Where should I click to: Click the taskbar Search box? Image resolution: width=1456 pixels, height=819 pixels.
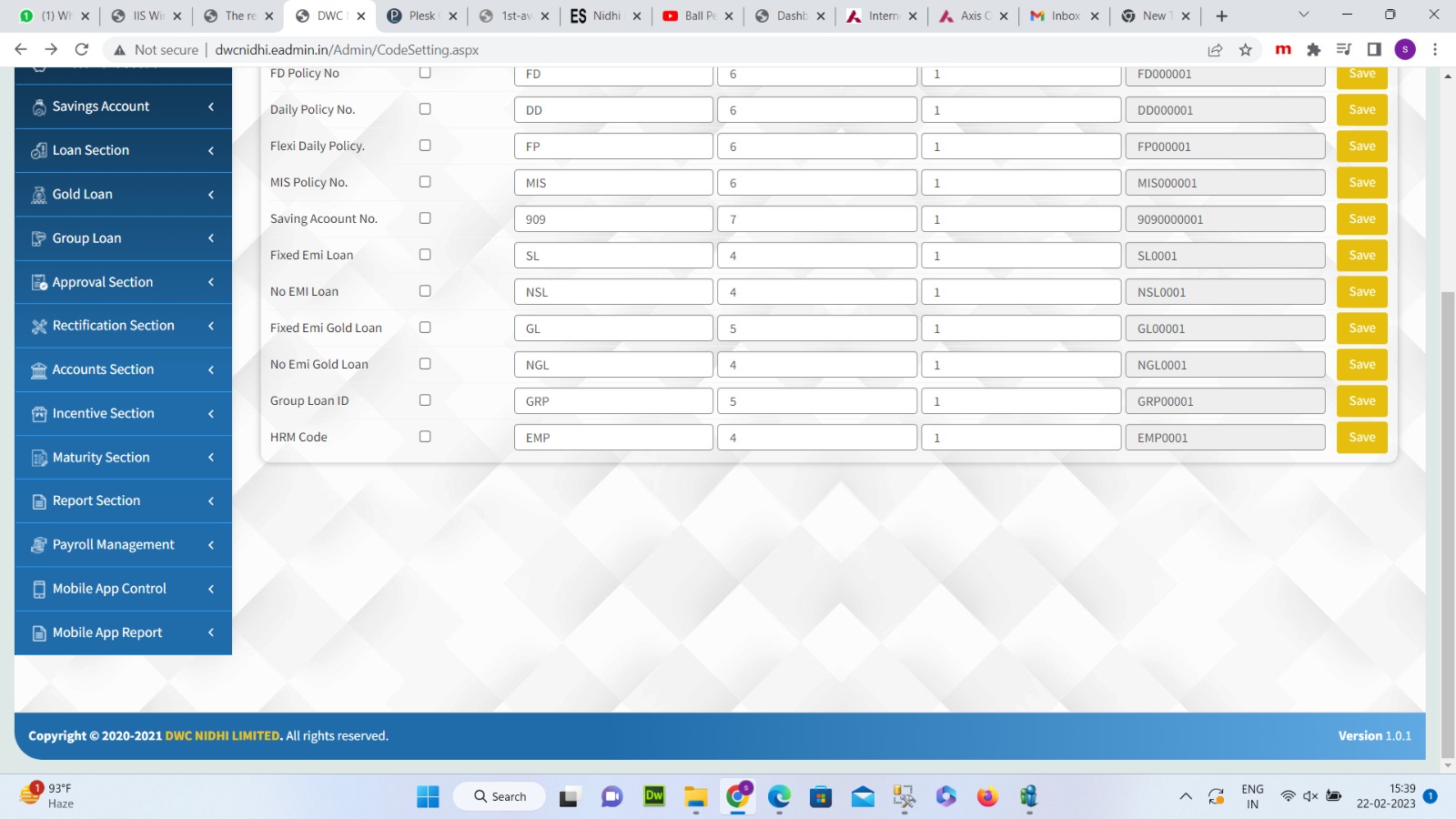[500, 796]
